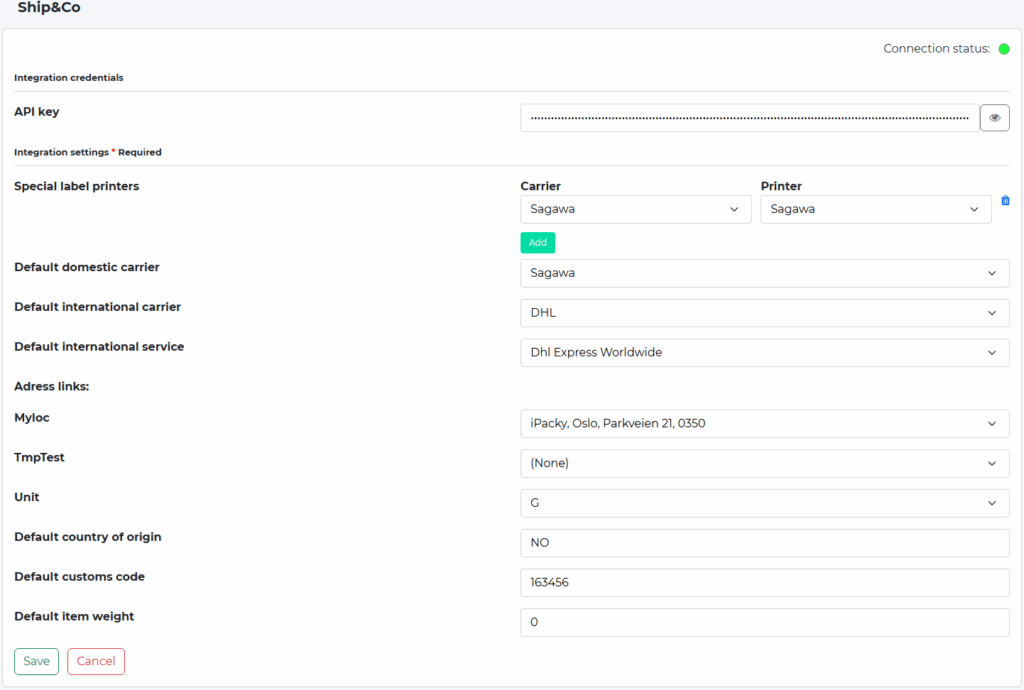Image resolution: width=1024 pixels, height=690 pixels.
Task: Change the Dhl Express Worldwide service selection
Action: [764, 352]
